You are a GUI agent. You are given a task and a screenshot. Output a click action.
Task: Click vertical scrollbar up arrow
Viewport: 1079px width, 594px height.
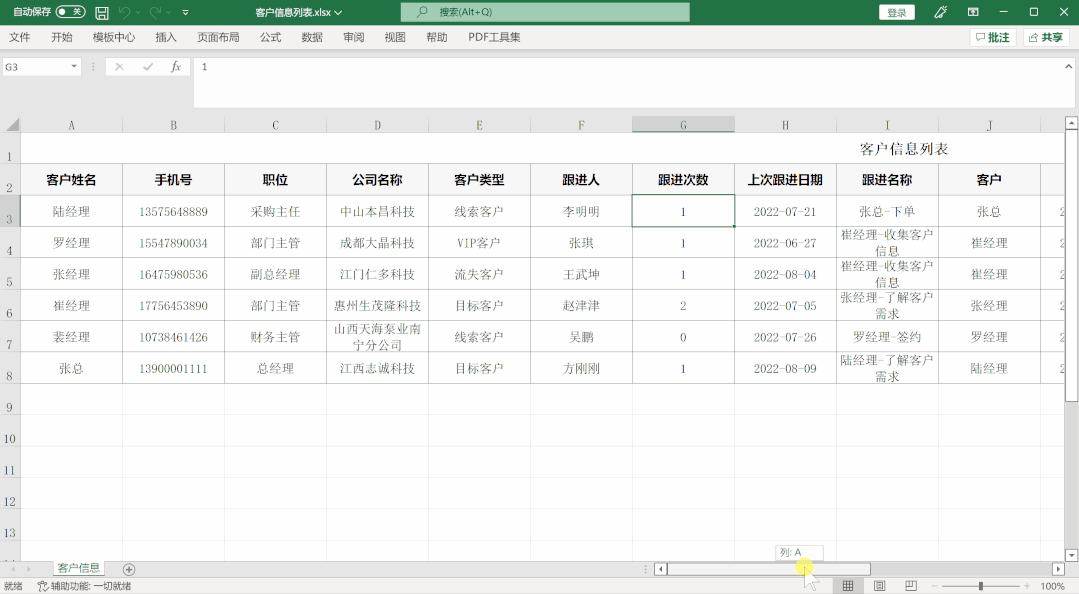pyautogui.click(x=1071, y=123)
